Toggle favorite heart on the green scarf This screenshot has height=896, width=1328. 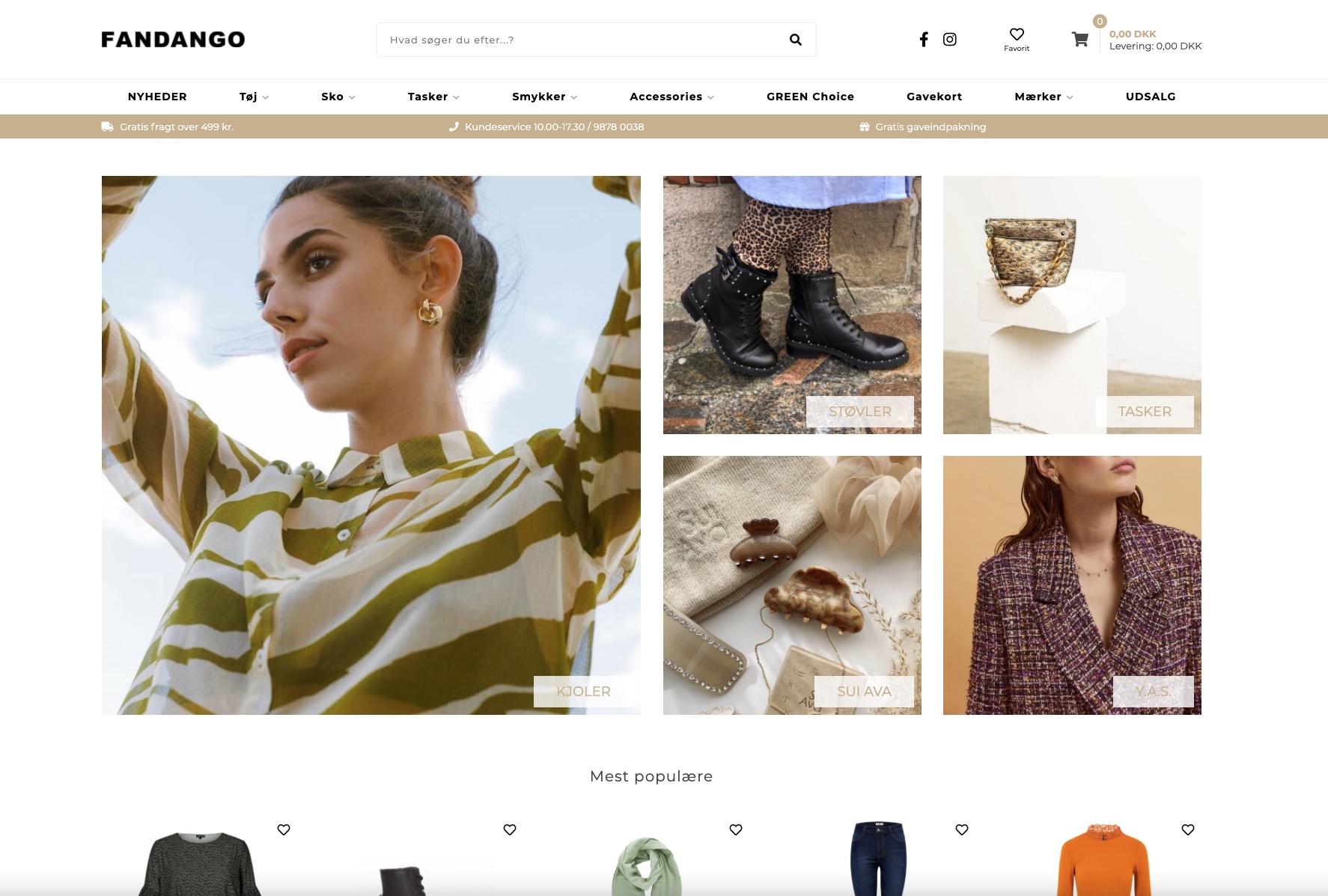[736, 829]
